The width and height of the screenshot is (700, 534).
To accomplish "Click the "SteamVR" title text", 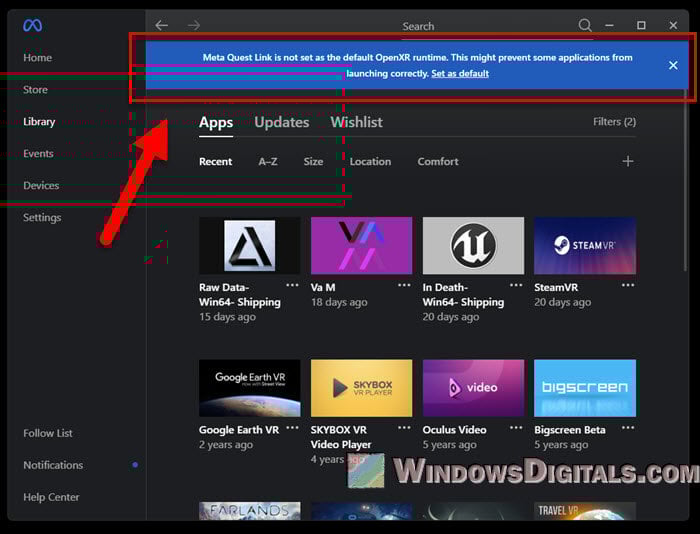I will [x=556, y=288].
